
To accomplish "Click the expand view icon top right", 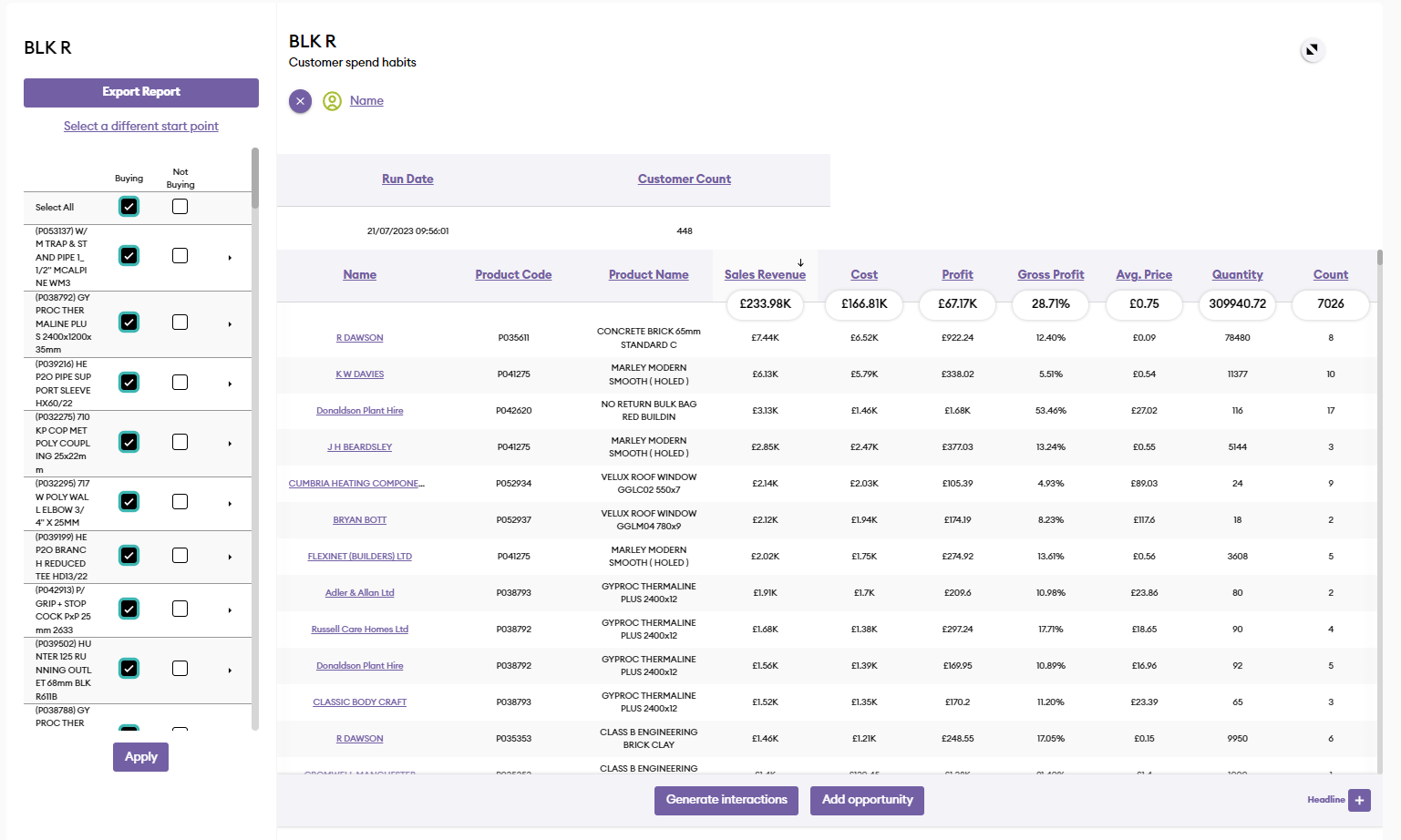I will tap(1312, 50).
